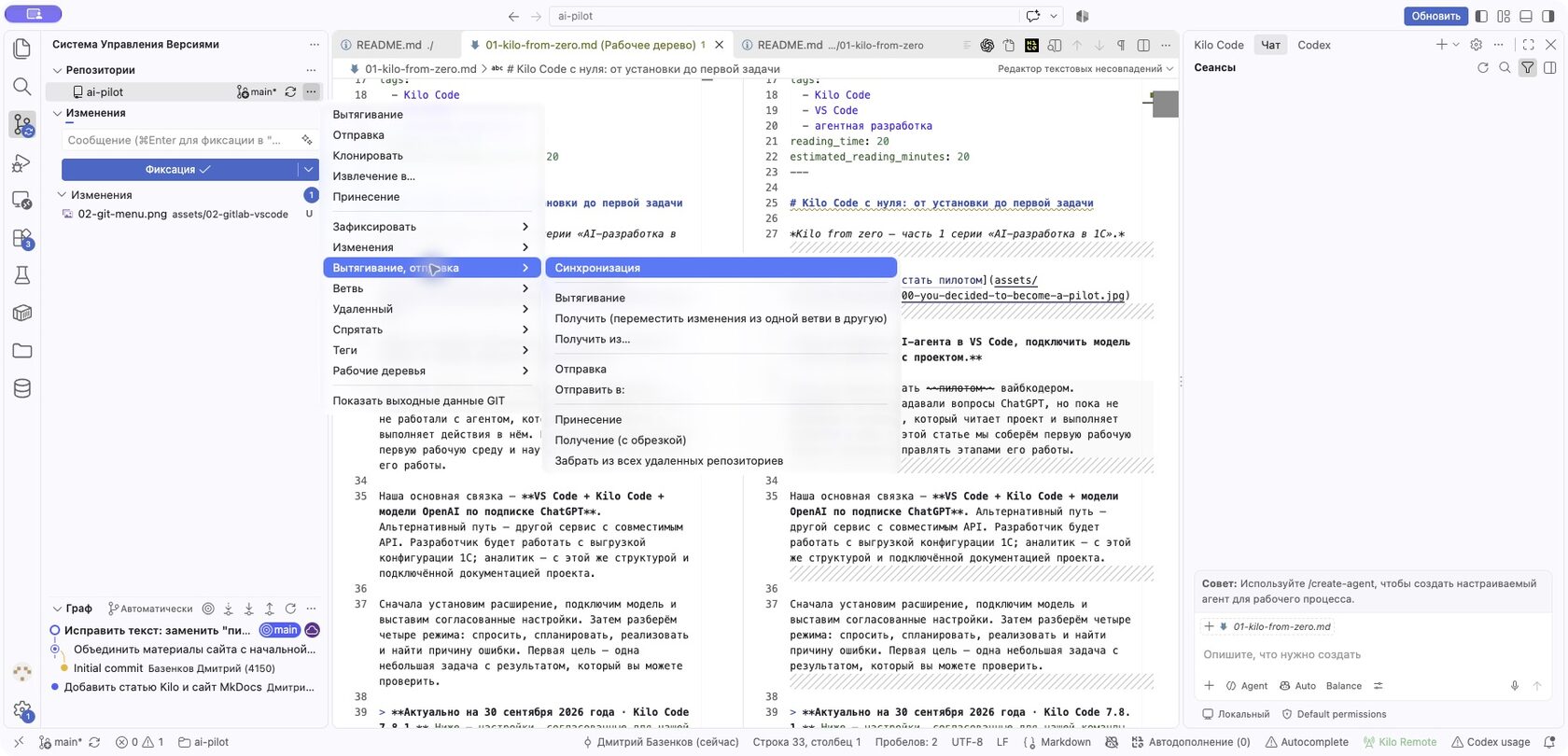Open the Testing flask view in the activity bar
The height and width of the screenshot is (756, 1568).
point(22,275)
